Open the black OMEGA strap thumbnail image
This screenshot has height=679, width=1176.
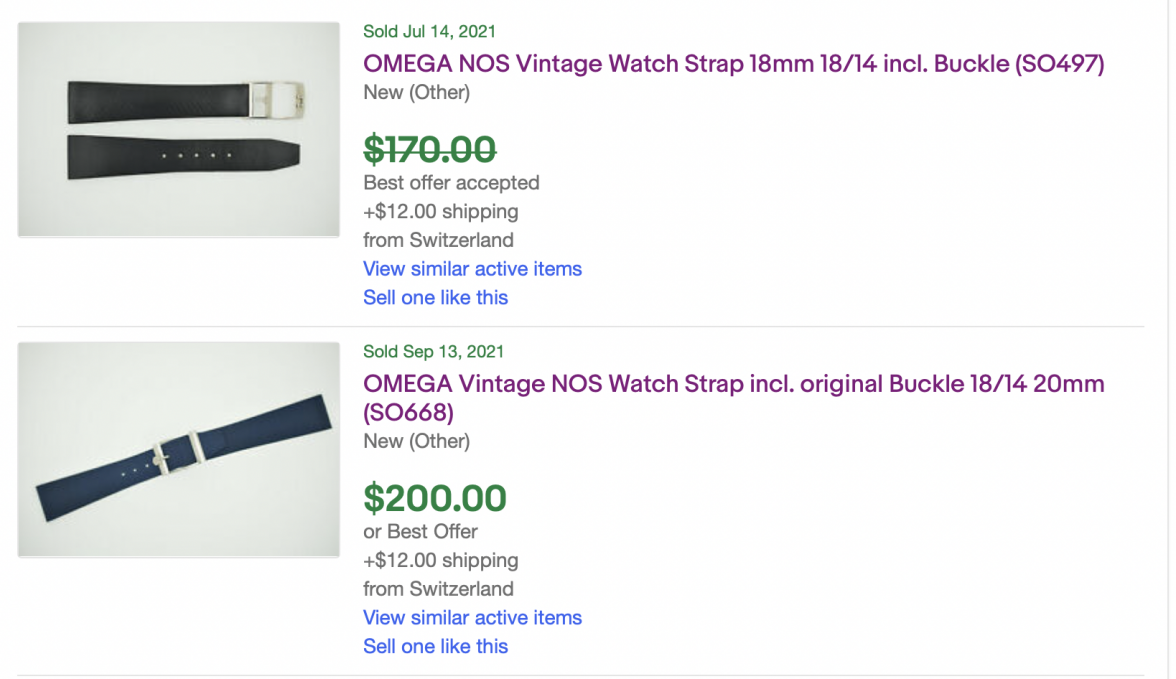[179, 129]
